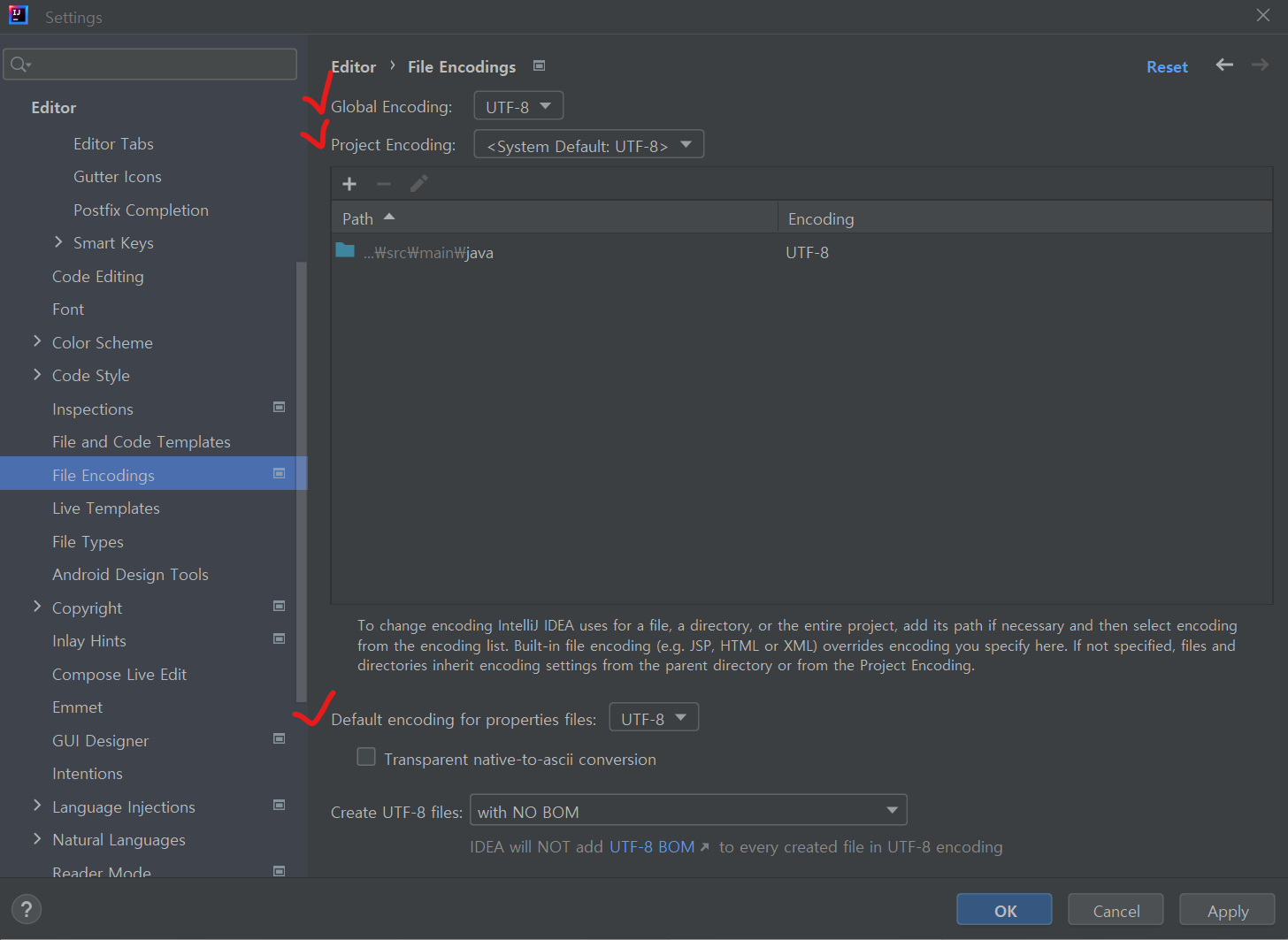Image resolution: width=1288 pixels, height=940 pixels.
Task: Click the project-level icon beside File Encodings breadcrumb
Action: coord(539,65)
